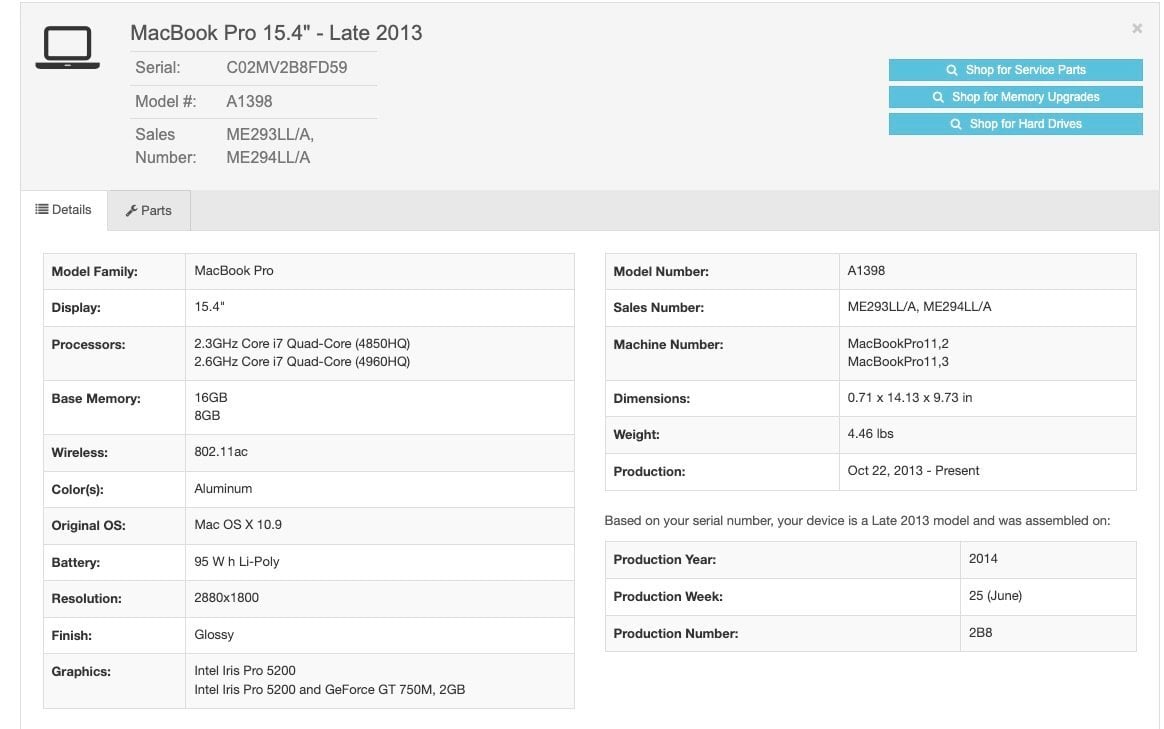Click Machine Number MacBookPro11,2
Screen dimensions: 1164x729
pos(898,344)
